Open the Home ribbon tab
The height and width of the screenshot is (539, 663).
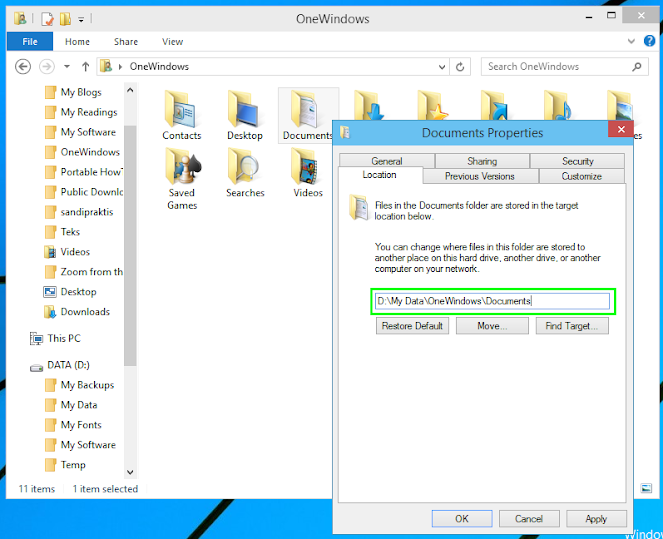click(x=77, y=41)
